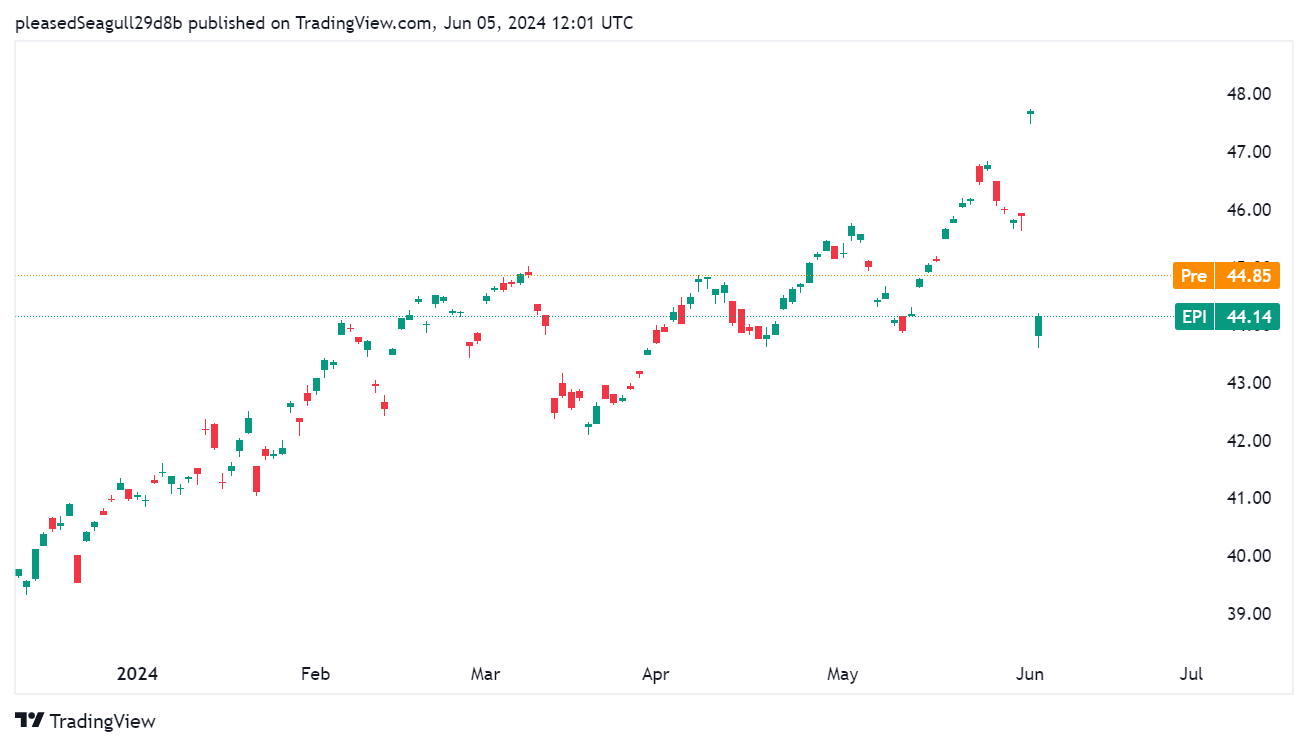Click the orange Pre label
The height and width of the screenshot is (747, 1308).
[x=1194, y=275]
